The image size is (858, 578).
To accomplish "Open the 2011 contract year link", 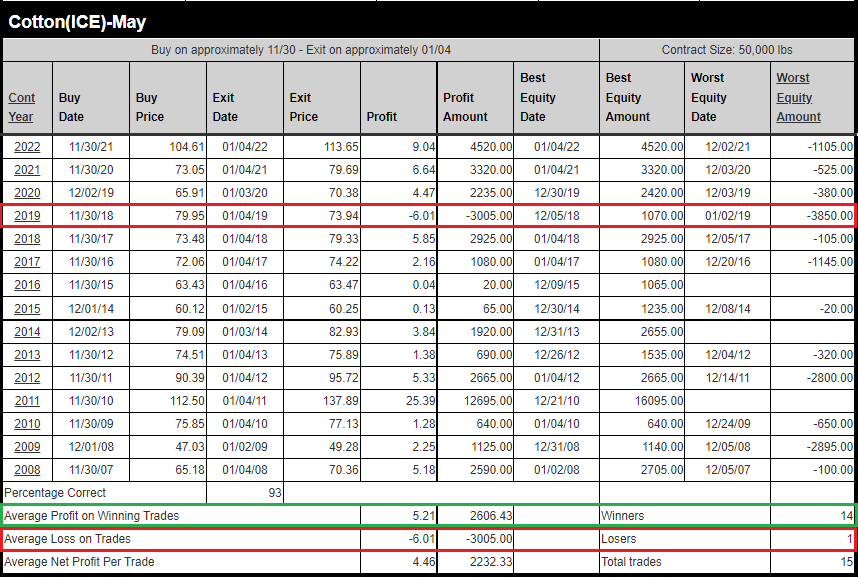I will pos(27,401).
